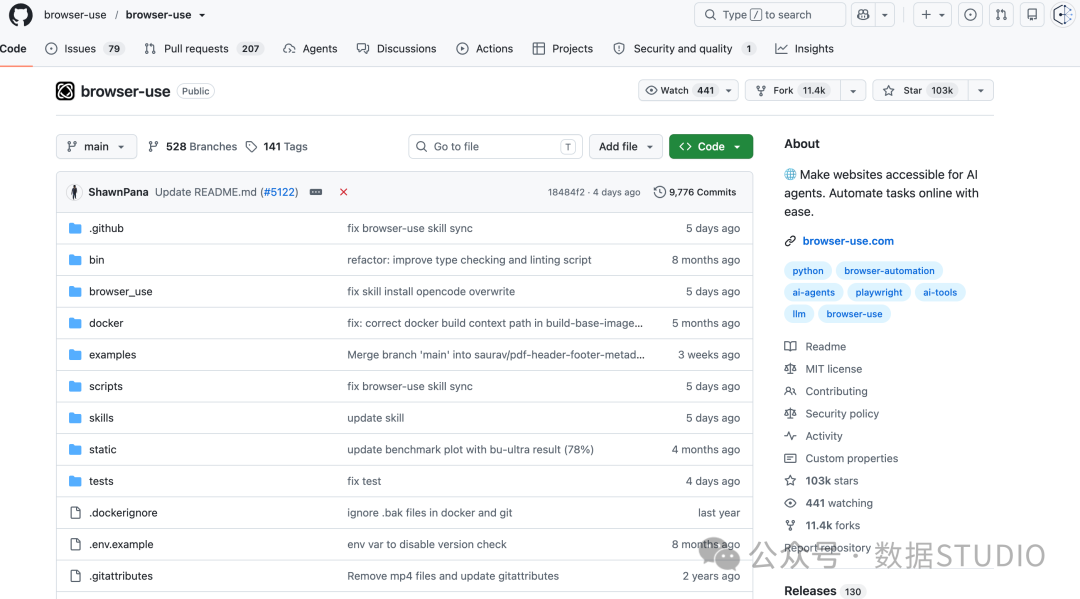Screen dimensions: 1080x599
Task: Expand the fork options arrow
Action: 853,90
